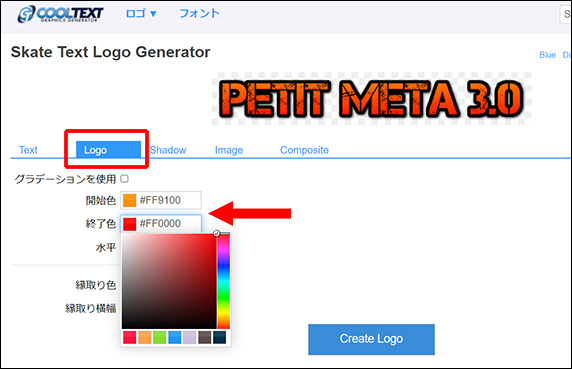Switch to the Shadow tab
Image resolution: width=572 pixels, height=369 pixels.
168,150
